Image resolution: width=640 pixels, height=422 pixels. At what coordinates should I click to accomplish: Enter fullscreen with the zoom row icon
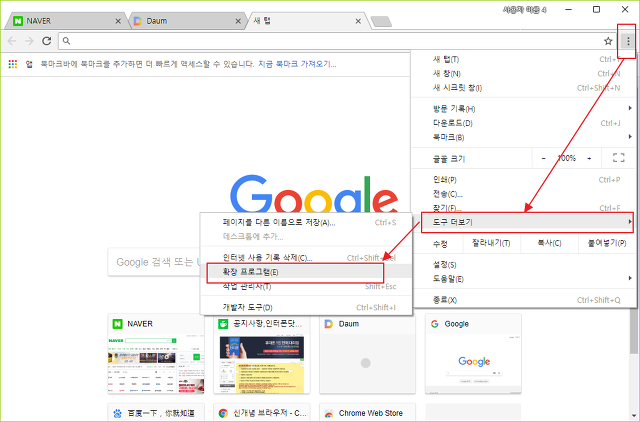coord(618,158)
